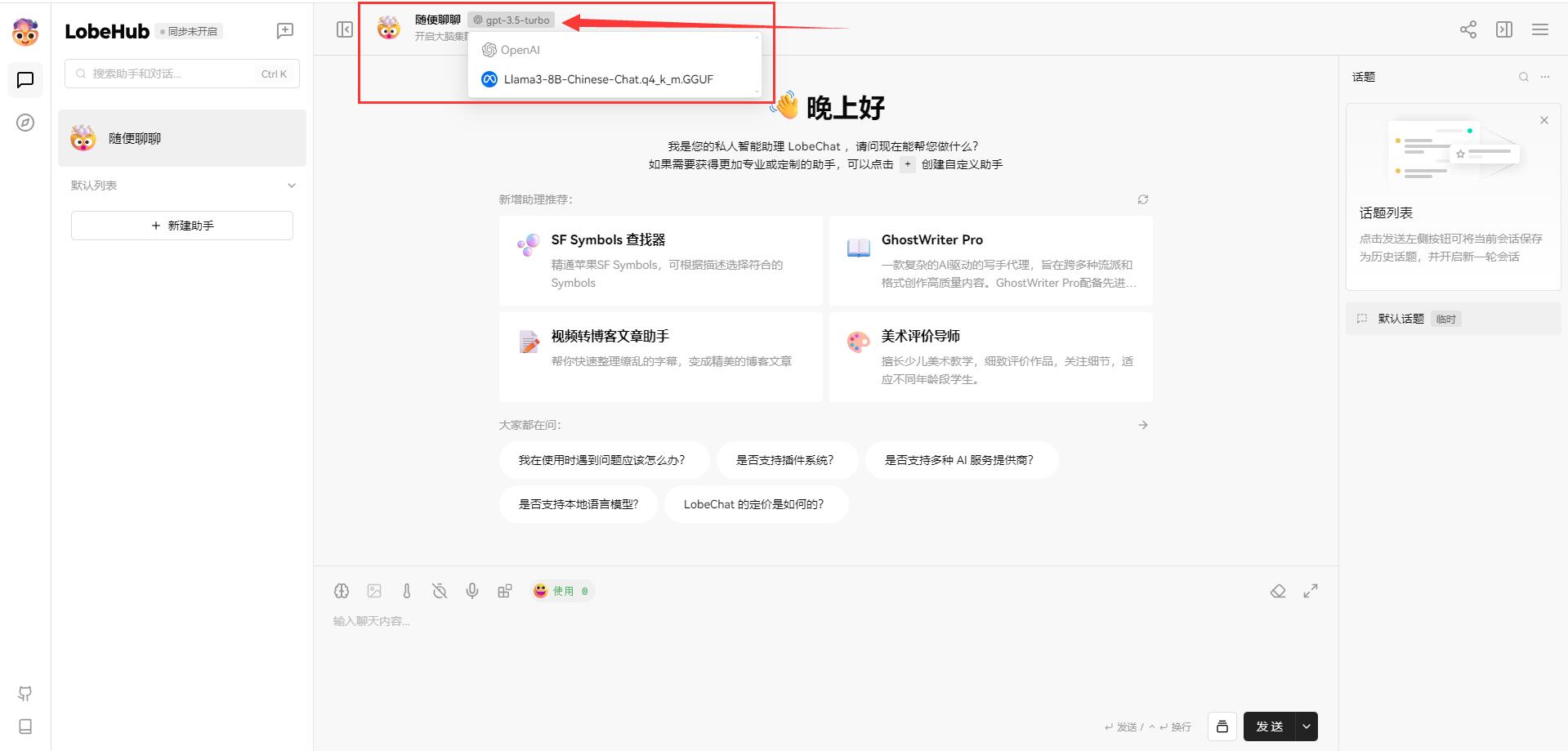Click the LobeHub logo text
Viewport: 1568px width, 751px height.
pos(107,31)
